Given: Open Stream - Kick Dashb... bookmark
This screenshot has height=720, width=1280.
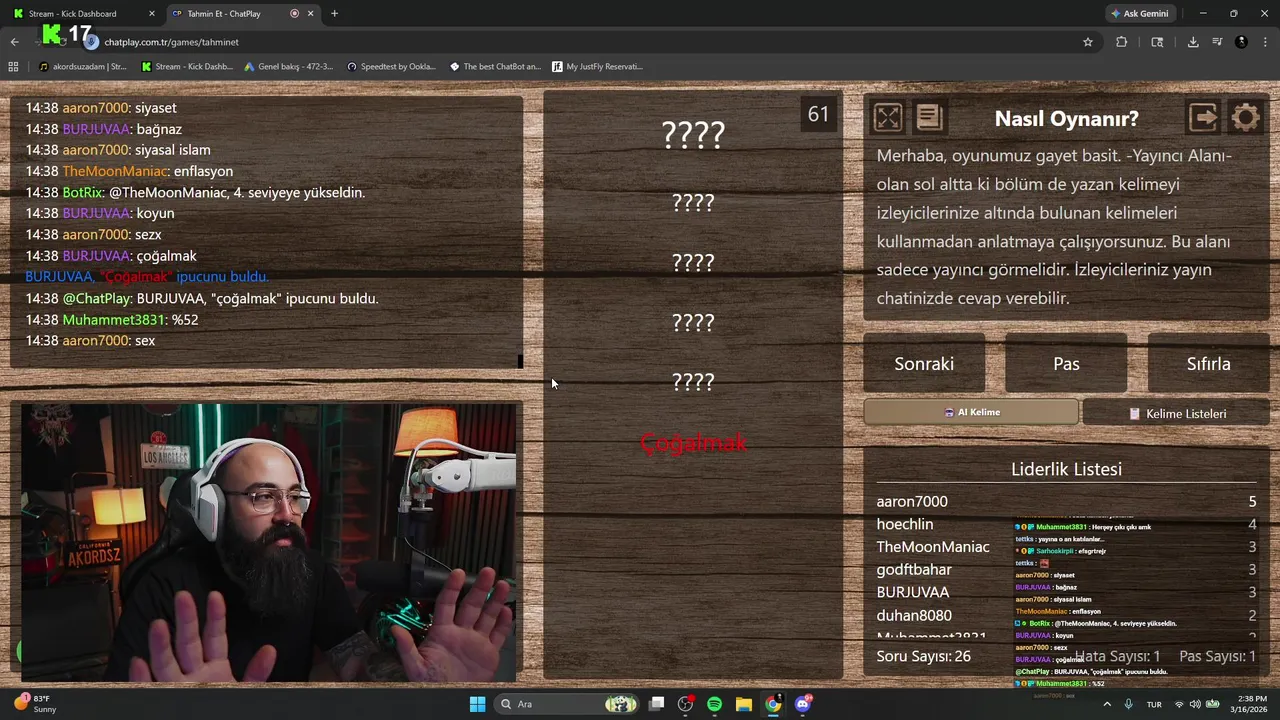Looking at the screenshot, I should tap(187, 67).
